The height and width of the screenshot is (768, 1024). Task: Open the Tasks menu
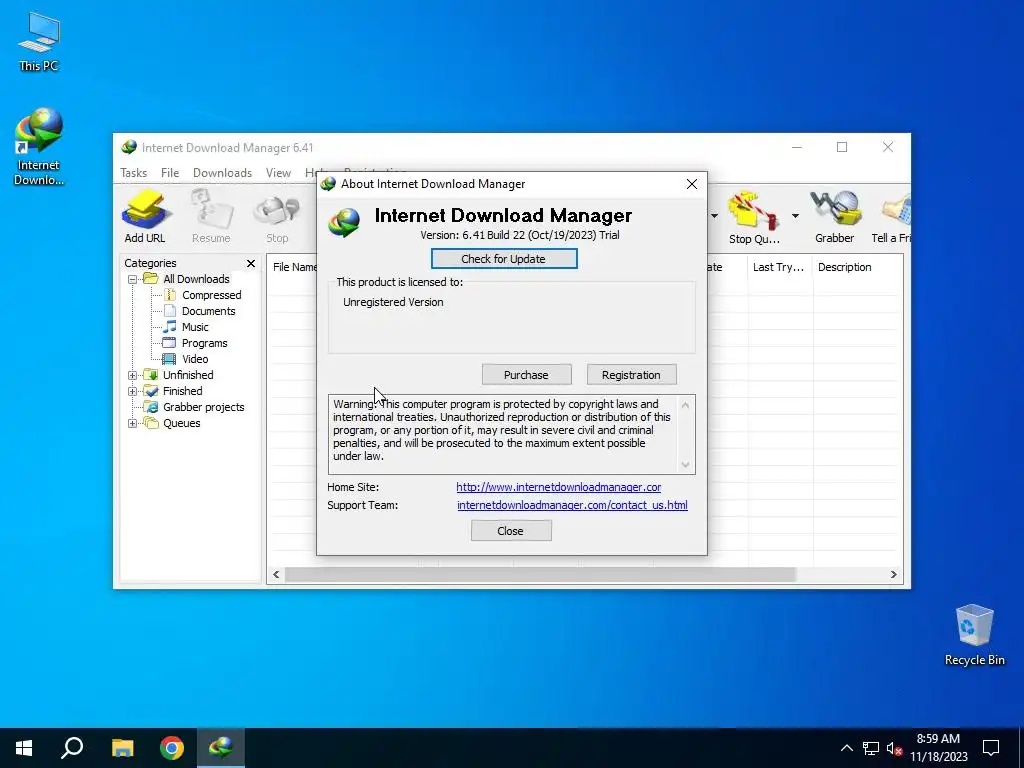[133, 172]
